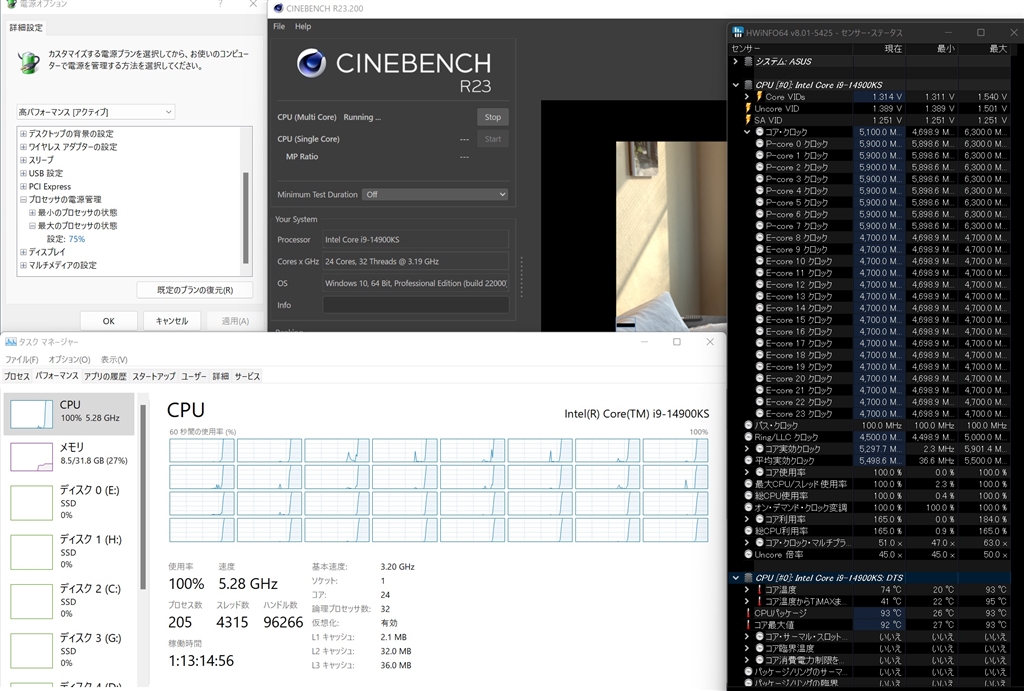The height and width of the screenshot is (691, 1024).
Task: Open the power plan dropdown 高パフォーマンス
Action: (x=95, y=112)
